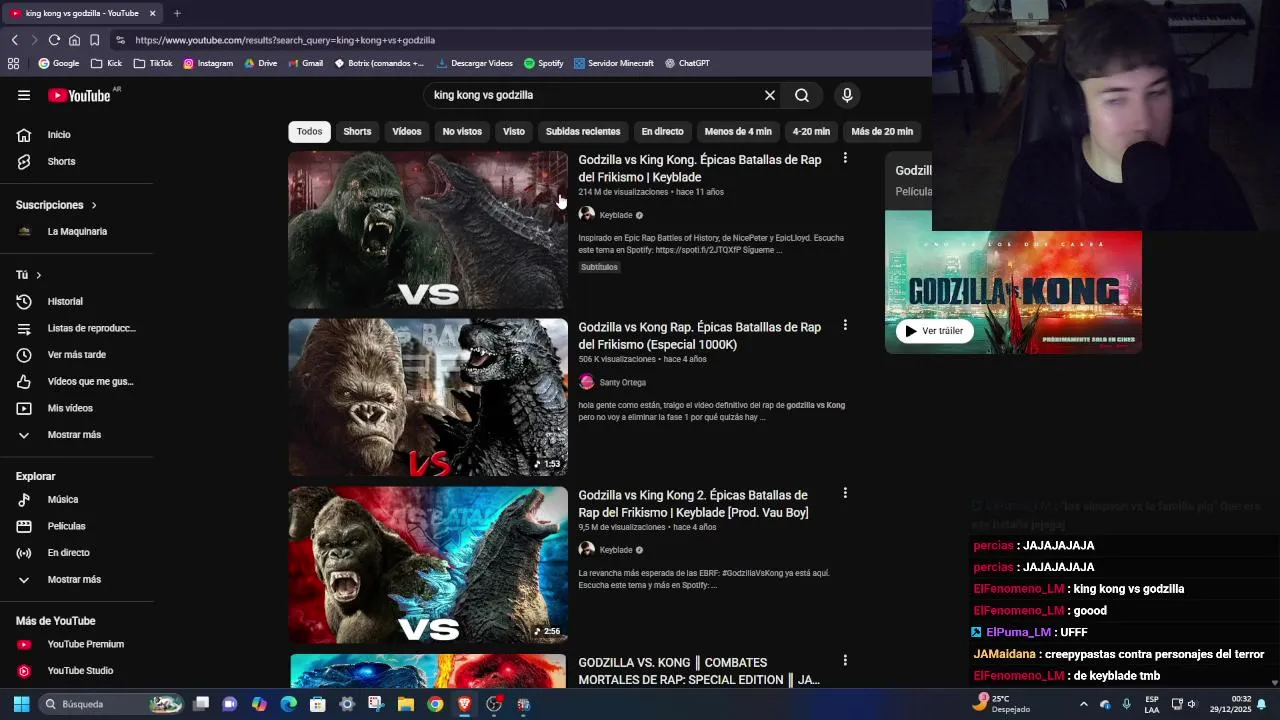Open options for Godzilla vs King Kong 2
This screenshot has height=720, width=1280.
pos(845,493)
